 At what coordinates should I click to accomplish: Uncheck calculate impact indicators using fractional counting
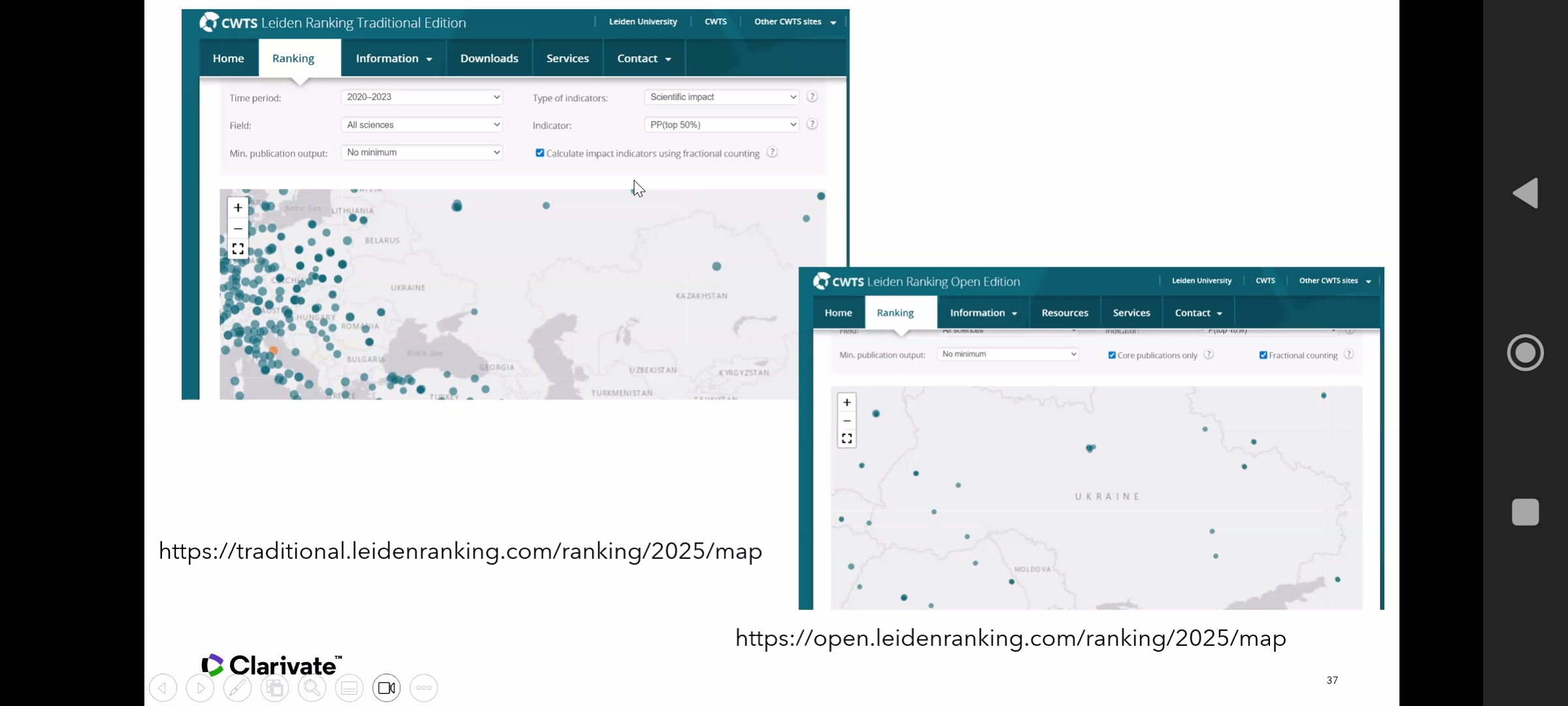click(540, 153)
